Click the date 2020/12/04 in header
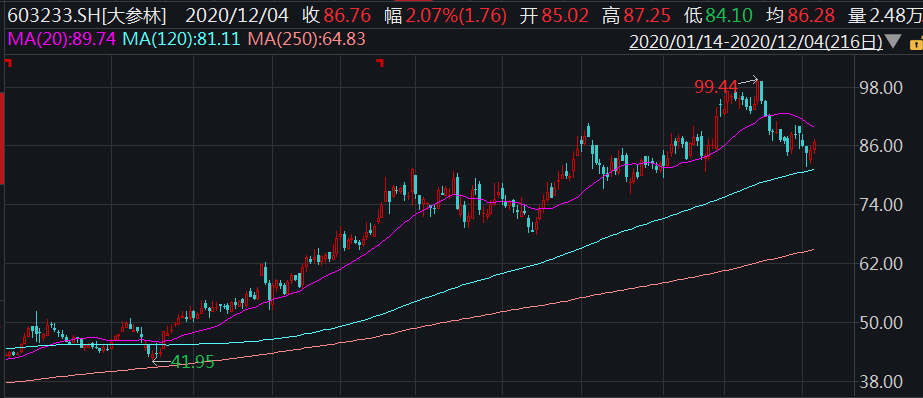The image size is (923, 398). pyautogui.click(x=238, y=15)
